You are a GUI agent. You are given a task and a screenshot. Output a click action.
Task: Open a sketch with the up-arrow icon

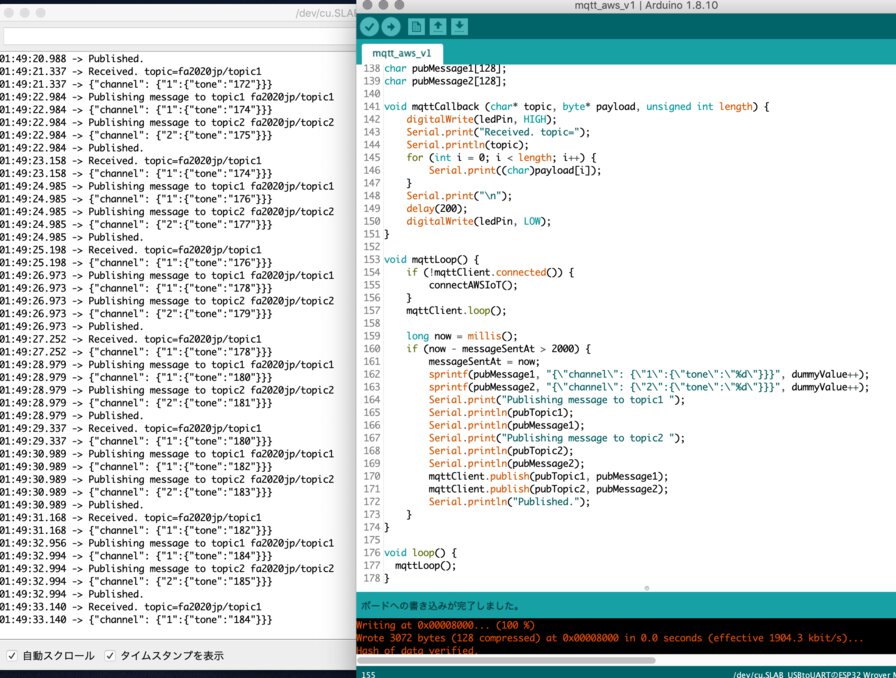pyautogui.click(x=438, y=26)
